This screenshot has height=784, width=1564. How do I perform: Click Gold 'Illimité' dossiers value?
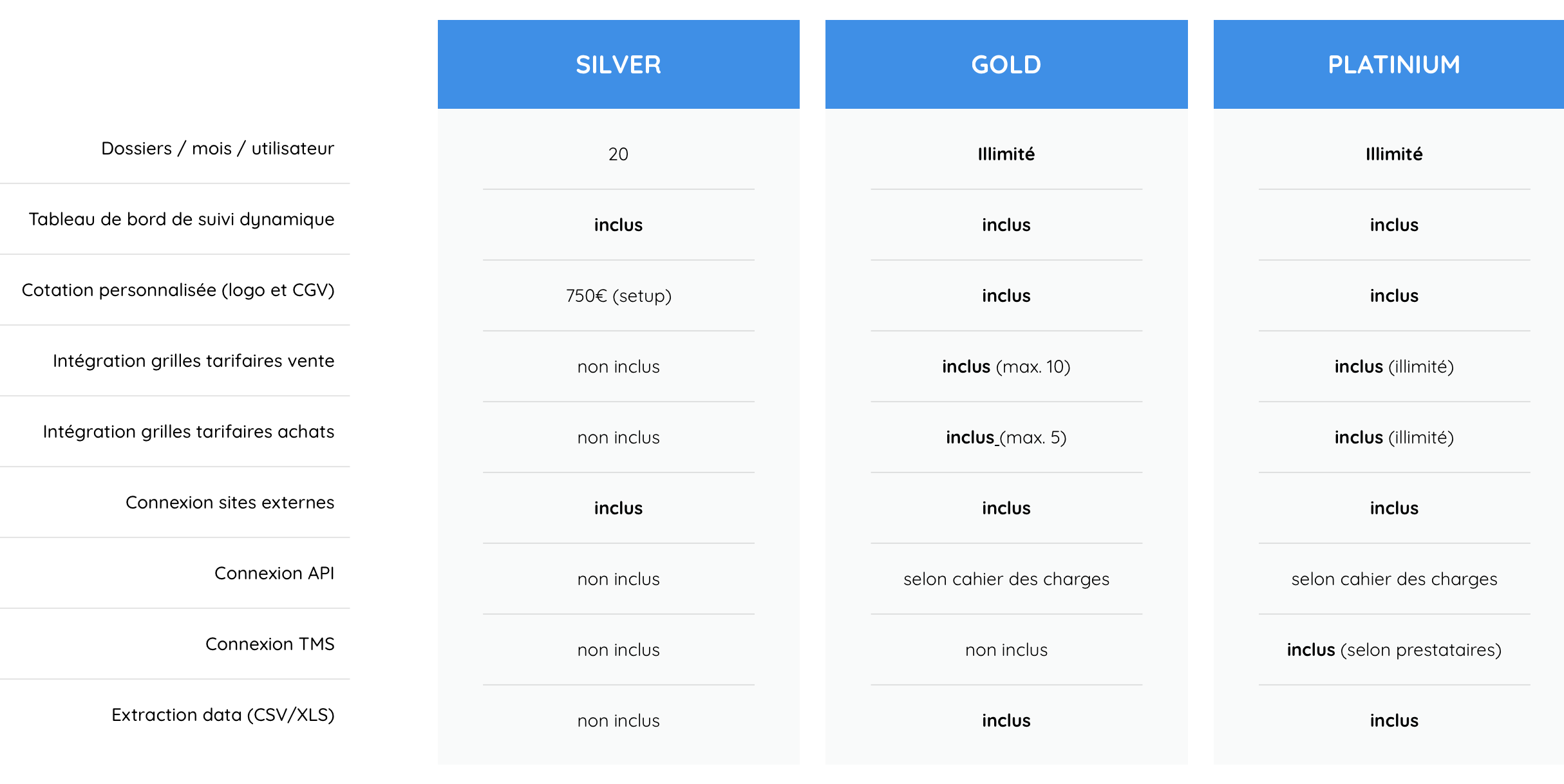click(1006, 154)
